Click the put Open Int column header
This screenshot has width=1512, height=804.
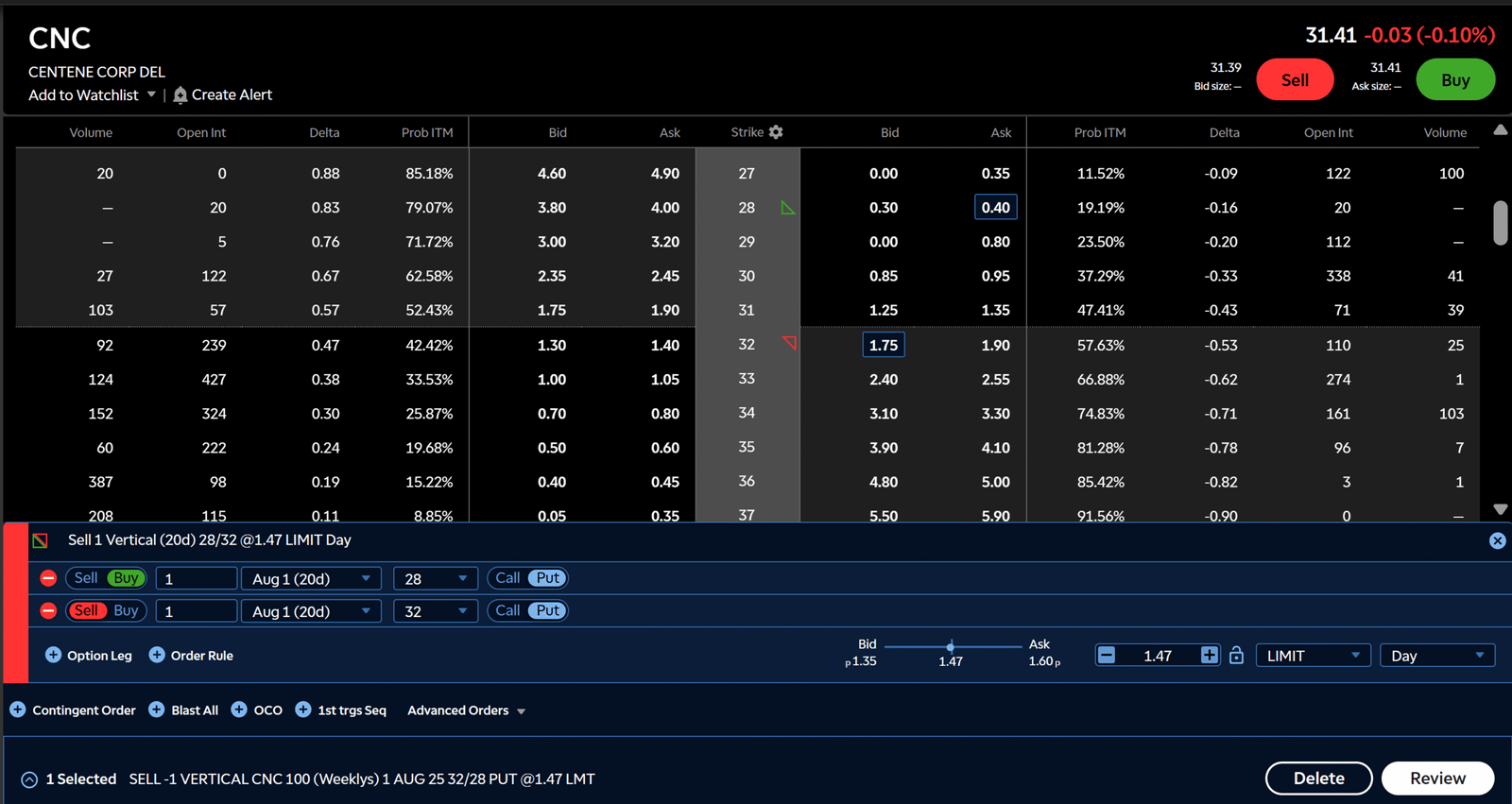pyautogui.click(x=1329, y=132)
